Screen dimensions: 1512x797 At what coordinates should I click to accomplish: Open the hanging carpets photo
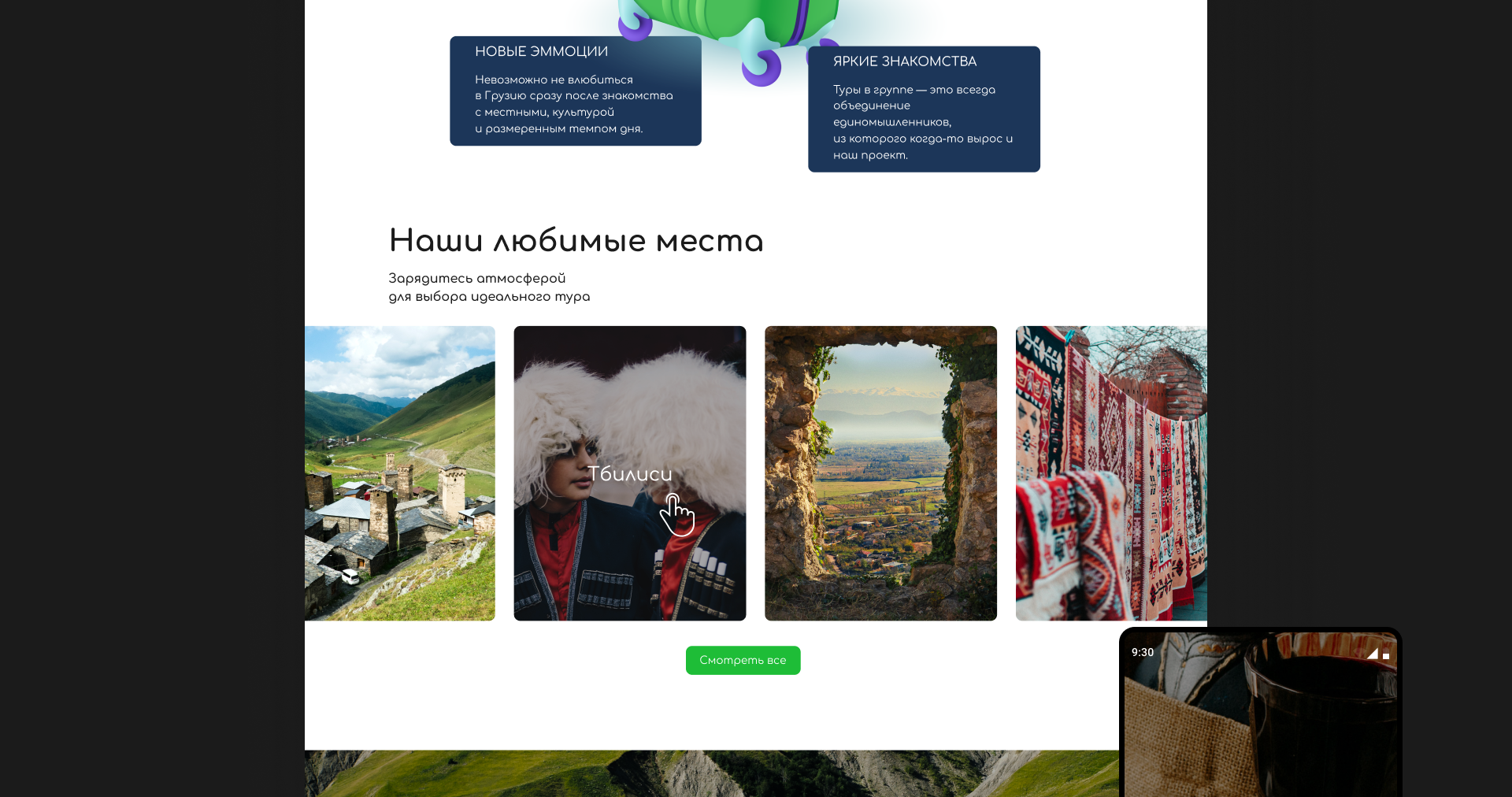[1110, 473]
